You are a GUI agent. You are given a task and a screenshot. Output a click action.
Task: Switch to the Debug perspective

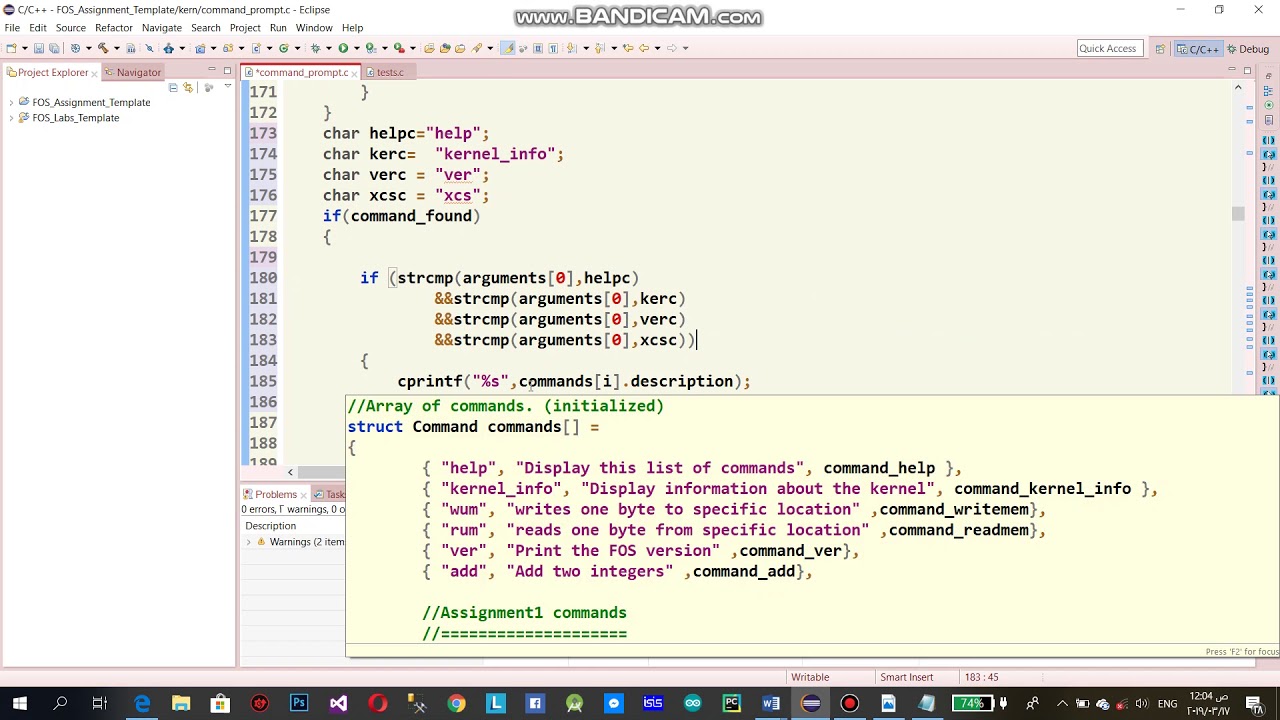point(1248,48)
